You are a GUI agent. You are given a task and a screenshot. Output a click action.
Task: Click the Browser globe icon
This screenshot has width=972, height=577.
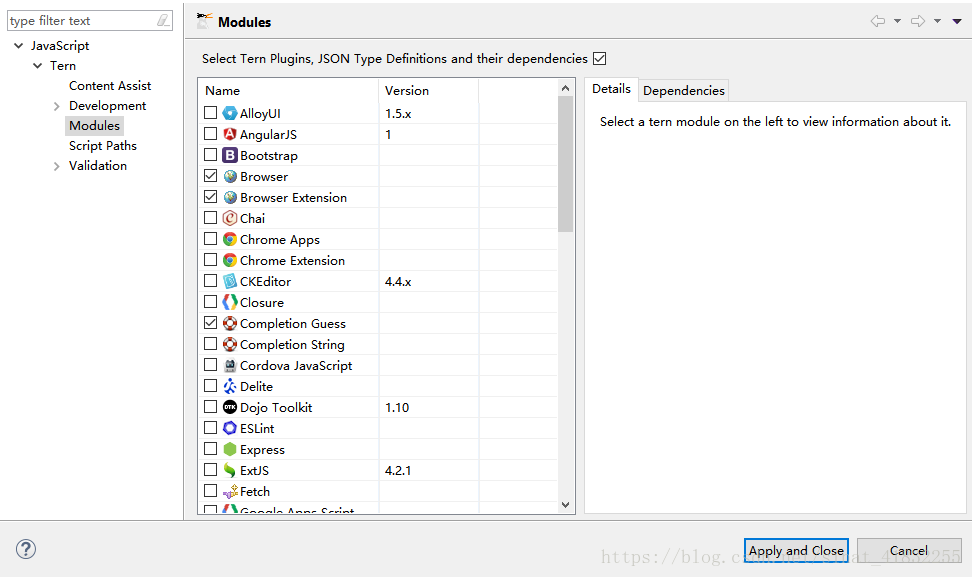click(230, 177)
